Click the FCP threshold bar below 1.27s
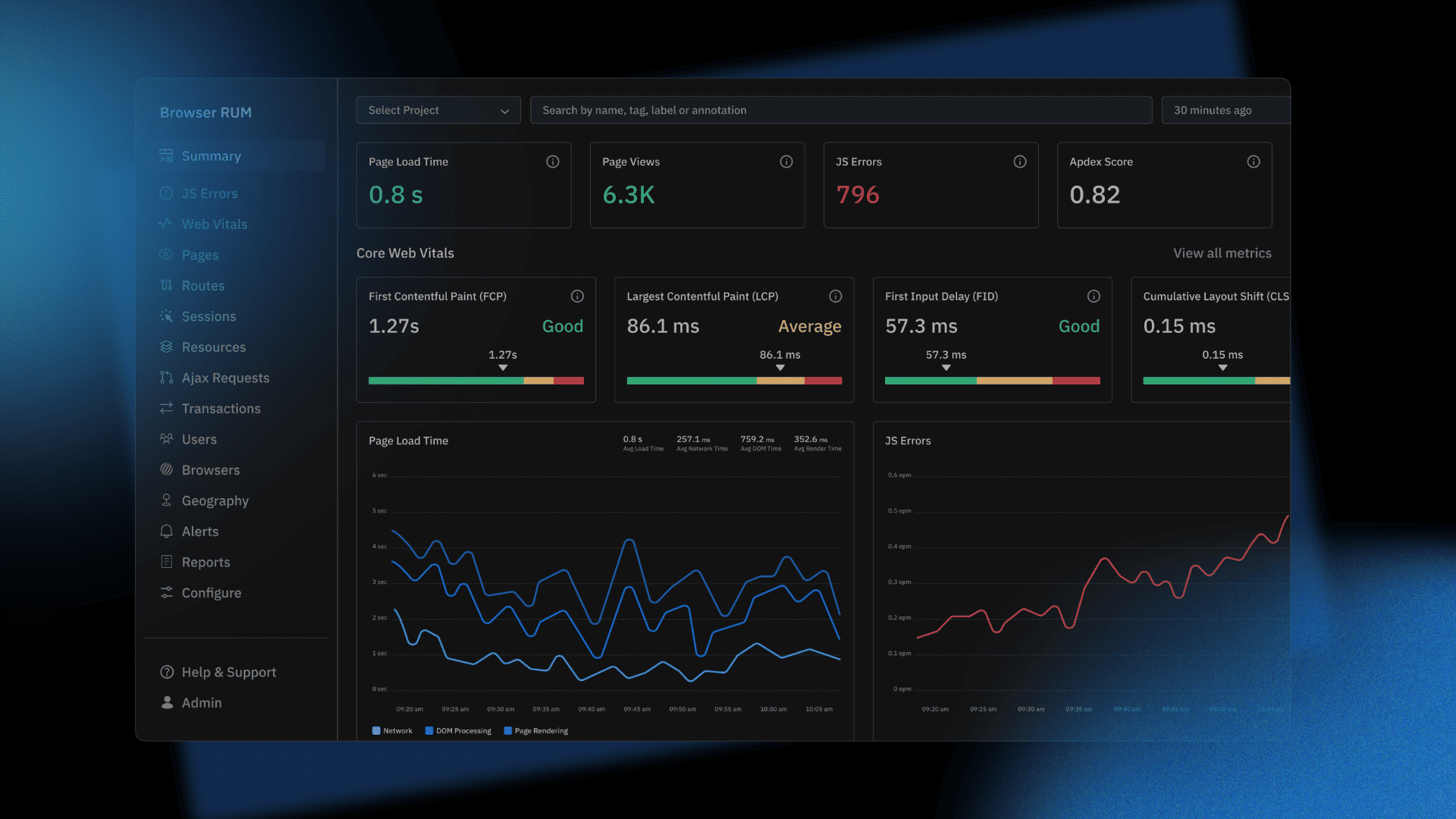Image resolution: width=1456 pixels, height=819 pixels. pos(475,381)
